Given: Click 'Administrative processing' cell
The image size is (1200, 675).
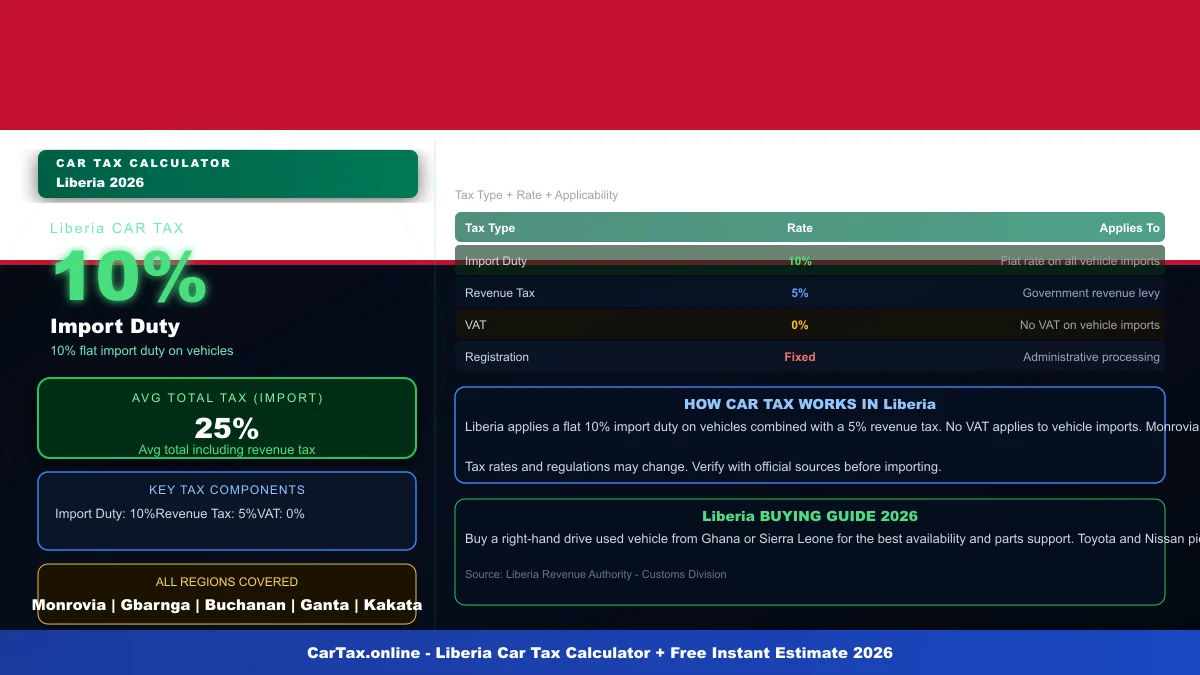Looking at the screenshot, I should click(x=1091, y=357).
